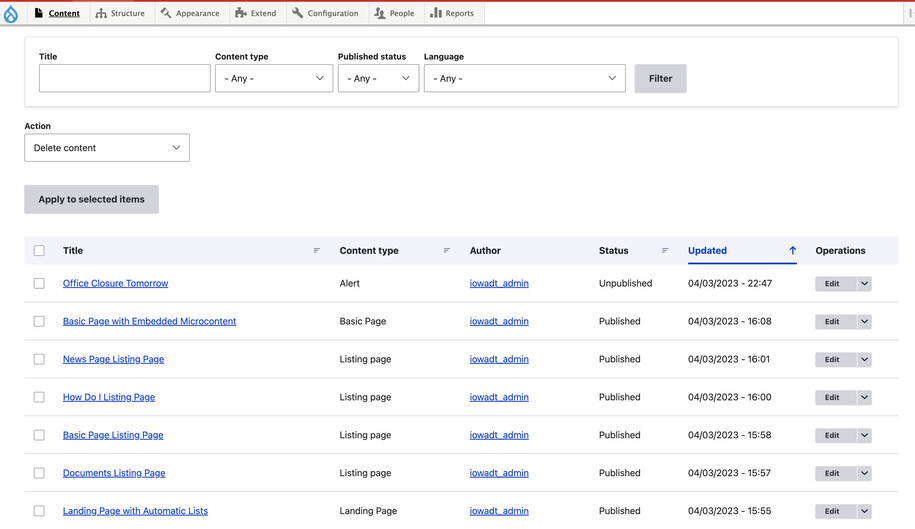Open the Language filter dropdown

[525, 78]
